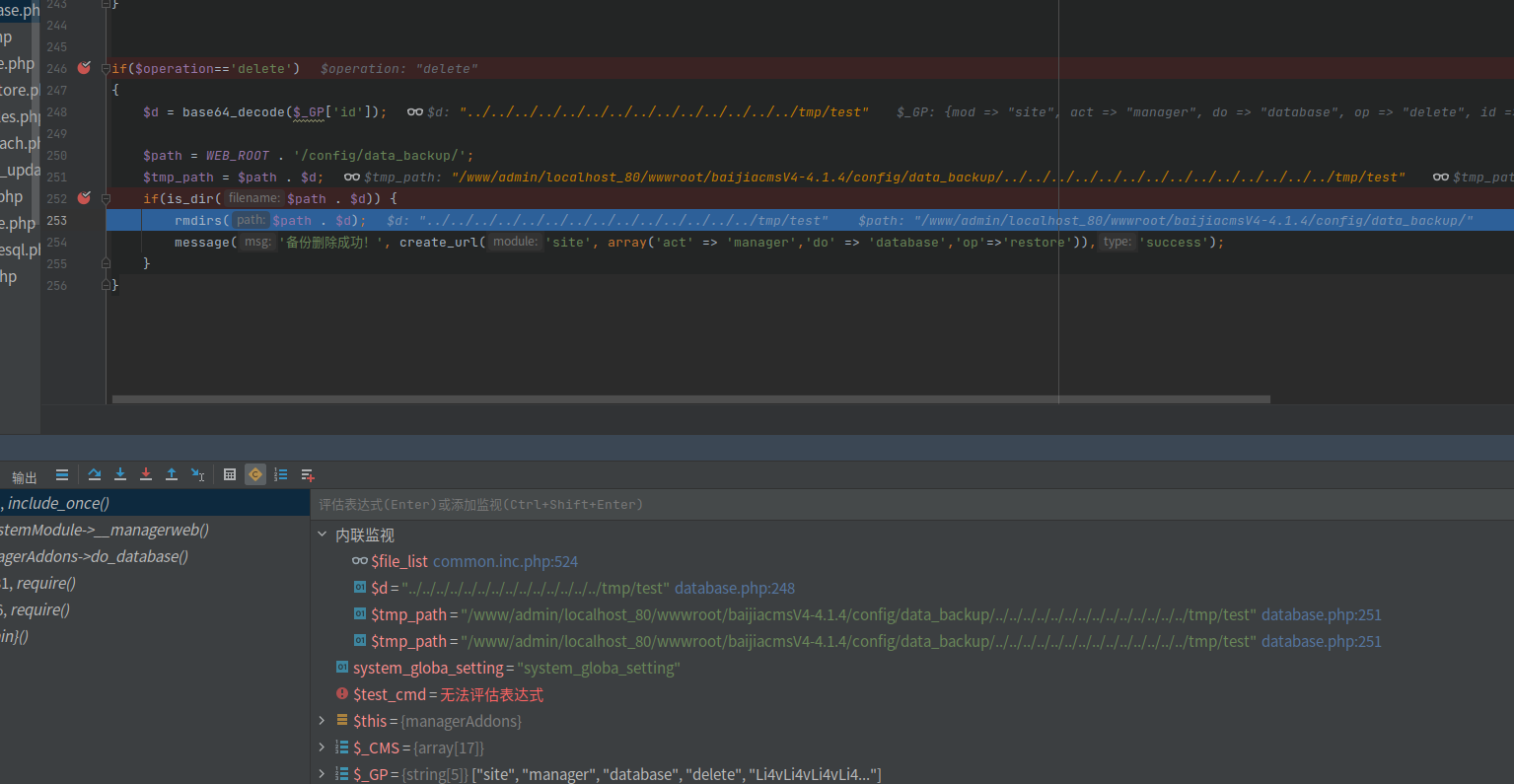Click the array icon beside $_CMS
The height and width of the screenshot is (784, 1514).
click(342, 748)
